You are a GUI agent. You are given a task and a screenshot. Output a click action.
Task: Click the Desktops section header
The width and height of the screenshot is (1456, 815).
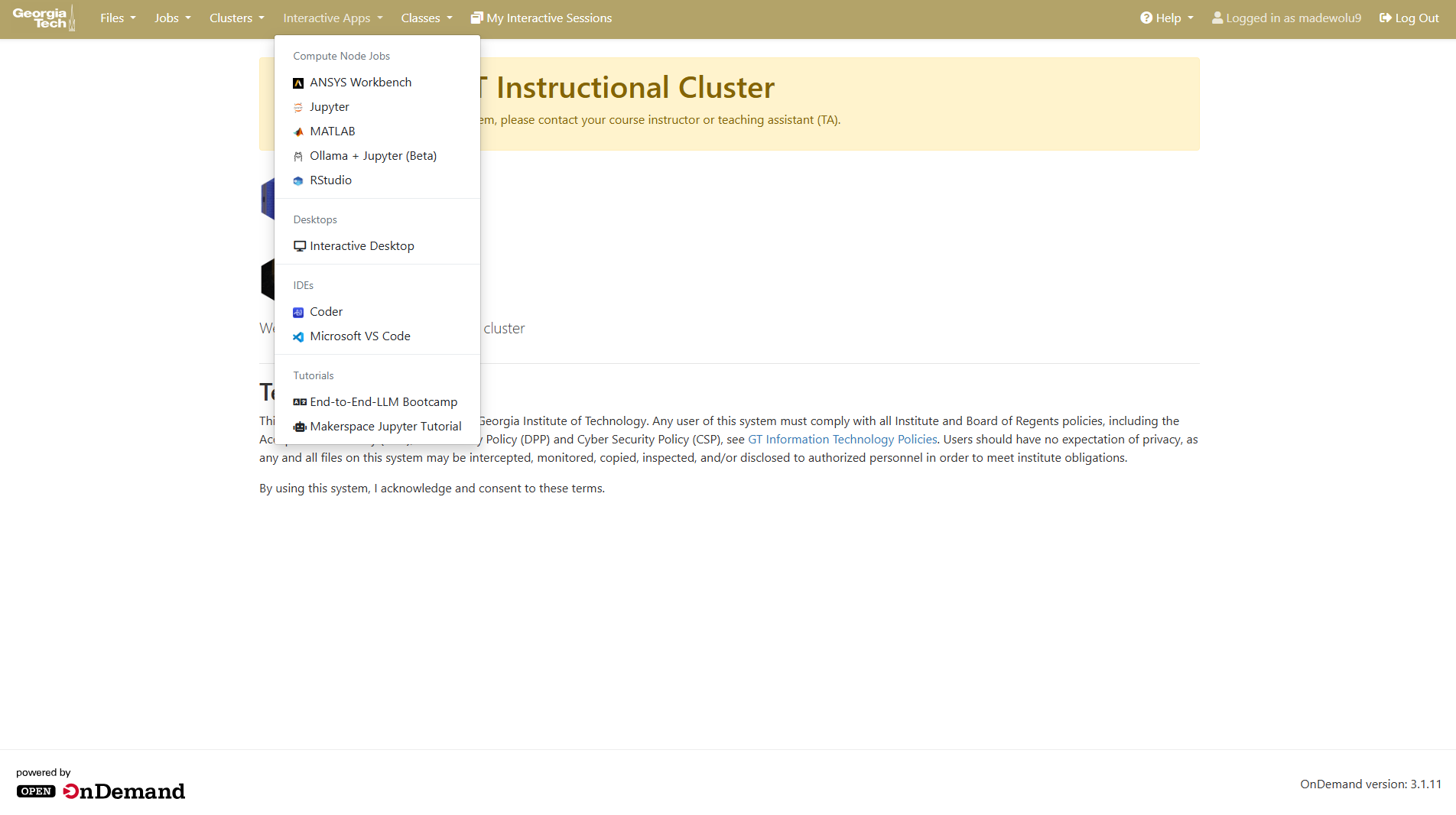pos(315,220)
